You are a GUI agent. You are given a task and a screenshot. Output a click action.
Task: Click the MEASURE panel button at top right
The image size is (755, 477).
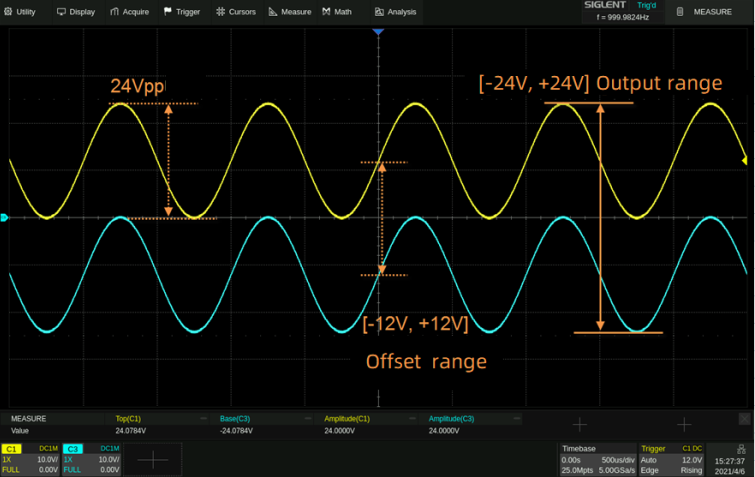(705, 12)
